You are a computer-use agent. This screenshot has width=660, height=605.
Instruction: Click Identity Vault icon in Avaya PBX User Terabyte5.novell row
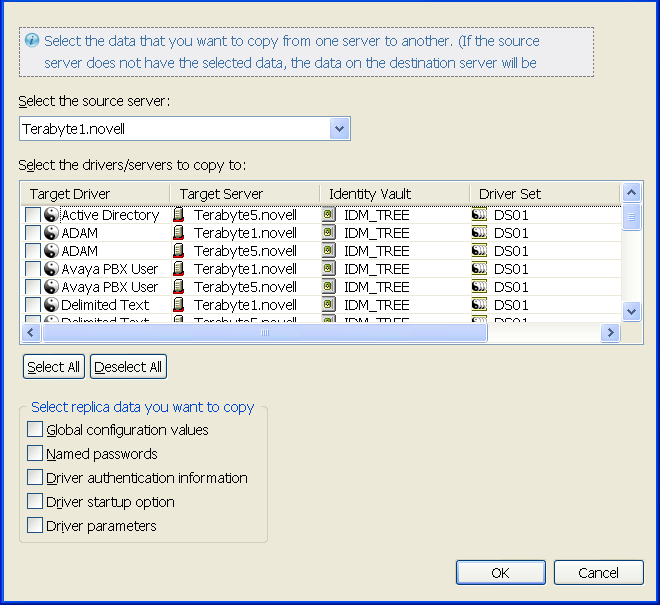(x=328, y=286)
